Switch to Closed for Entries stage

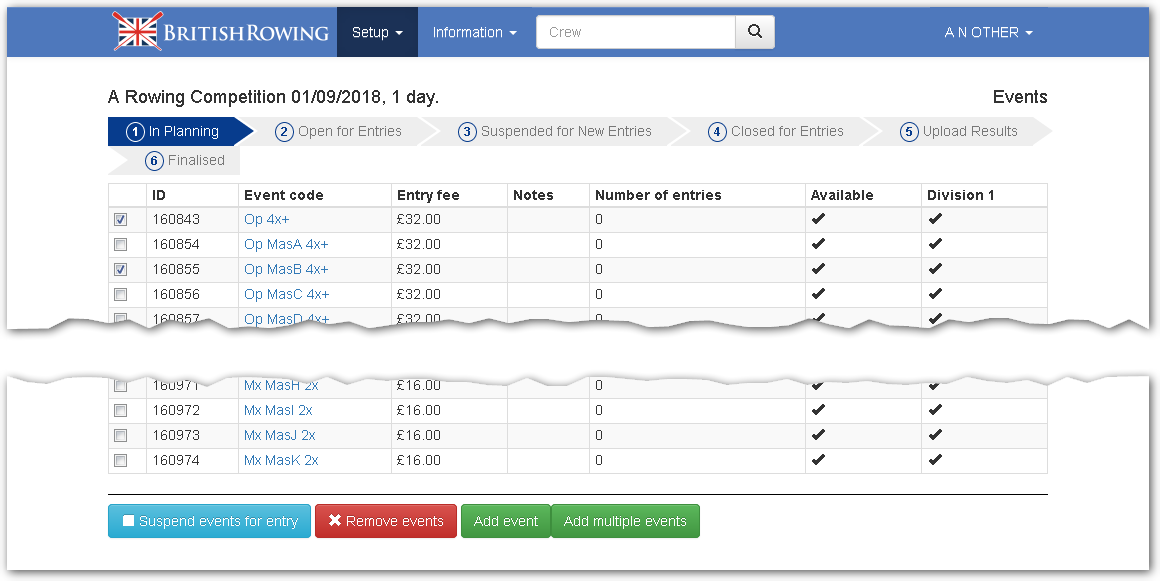coord(776,131)
